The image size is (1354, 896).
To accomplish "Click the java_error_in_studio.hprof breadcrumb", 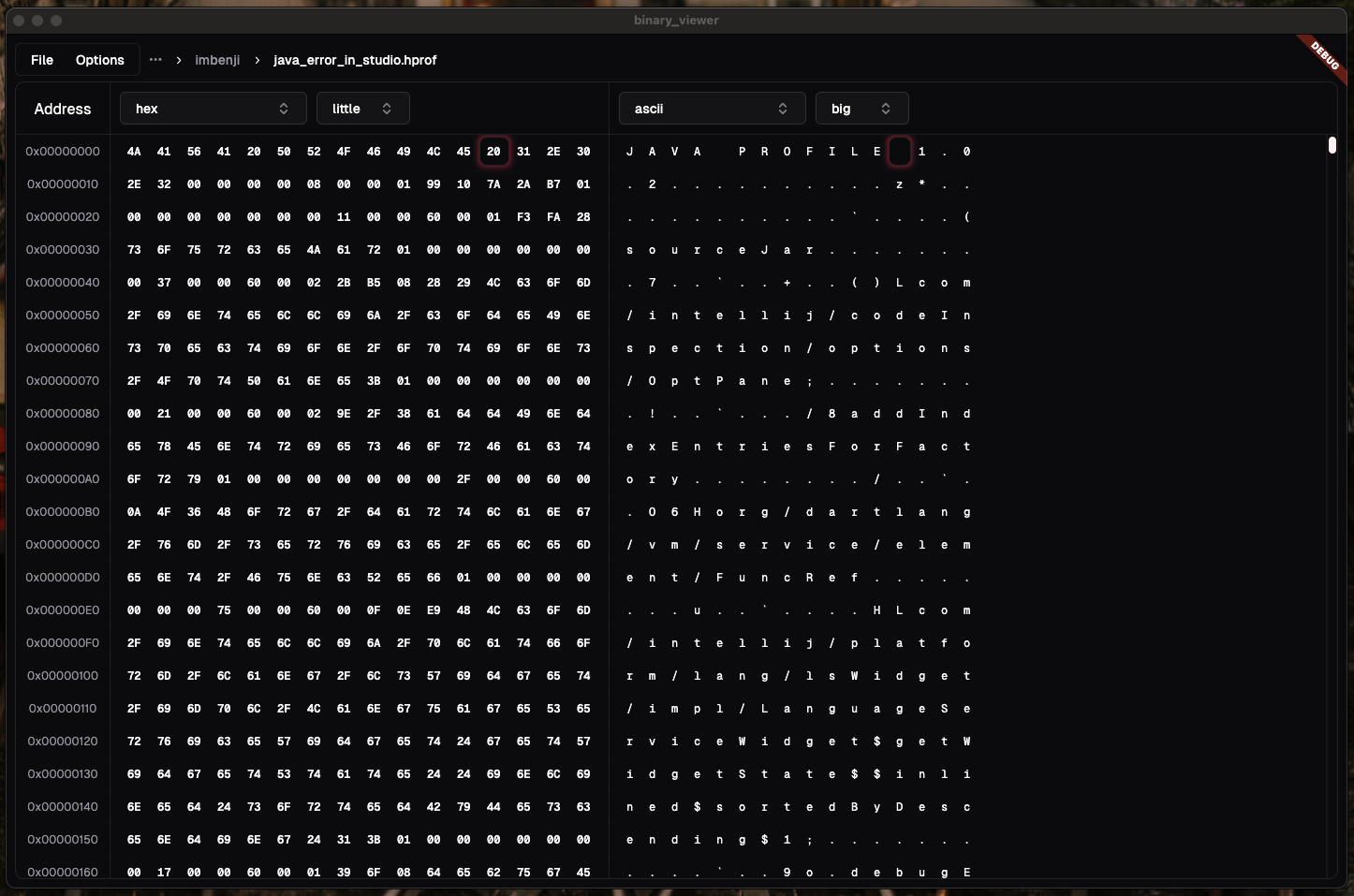I will pos(355,60).
